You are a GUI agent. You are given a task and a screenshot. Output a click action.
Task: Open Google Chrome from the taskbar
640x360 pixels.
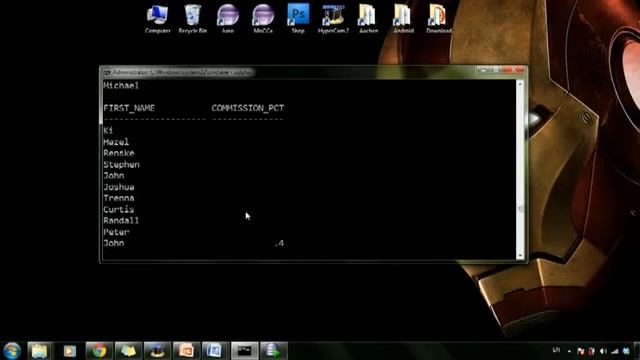(x=99, y=351)
